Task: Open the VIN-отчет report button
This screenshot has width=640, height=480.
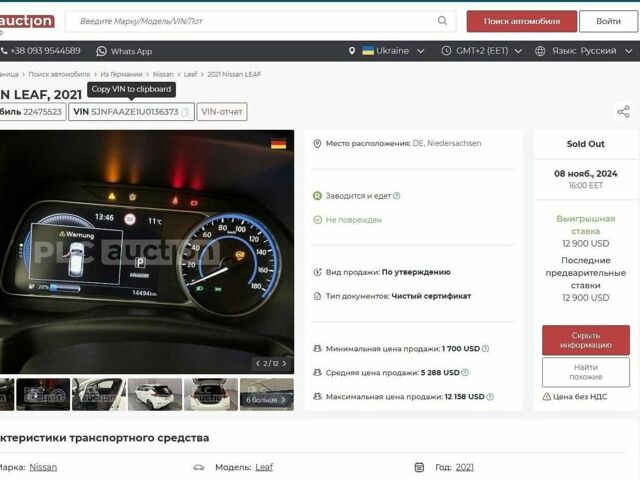Action: [x=222, y=112]
